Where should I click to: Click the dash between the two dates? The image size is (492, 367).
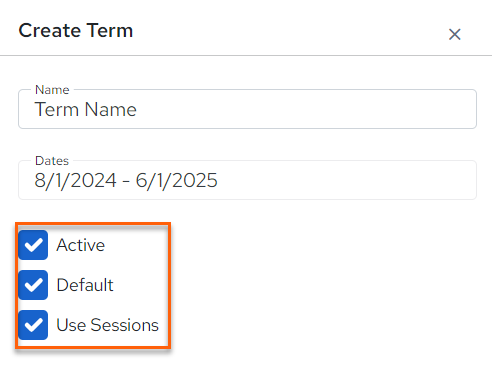126,182
